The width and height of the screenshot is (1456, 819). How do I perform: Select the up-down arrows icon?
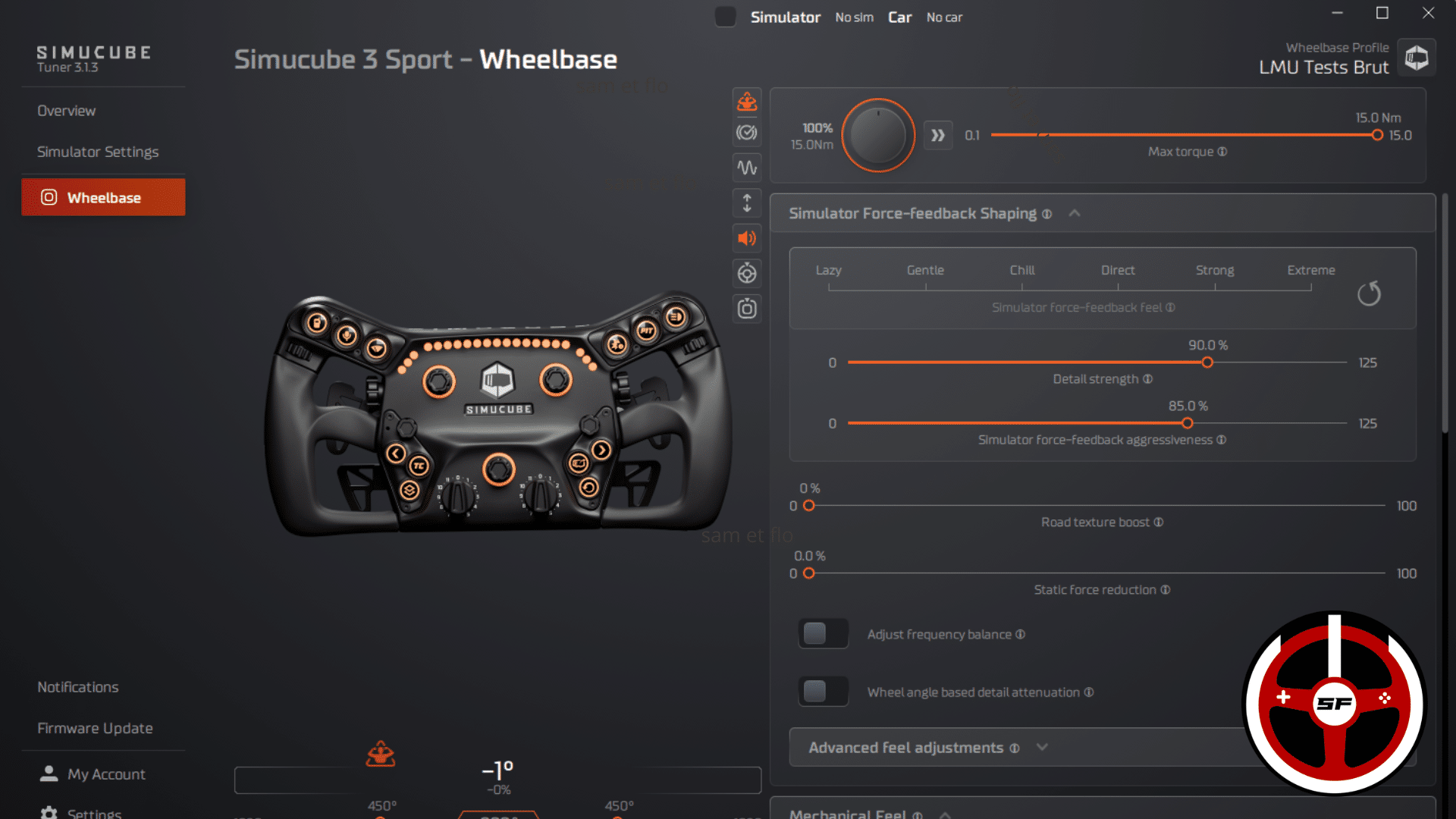tap(747, 202)
